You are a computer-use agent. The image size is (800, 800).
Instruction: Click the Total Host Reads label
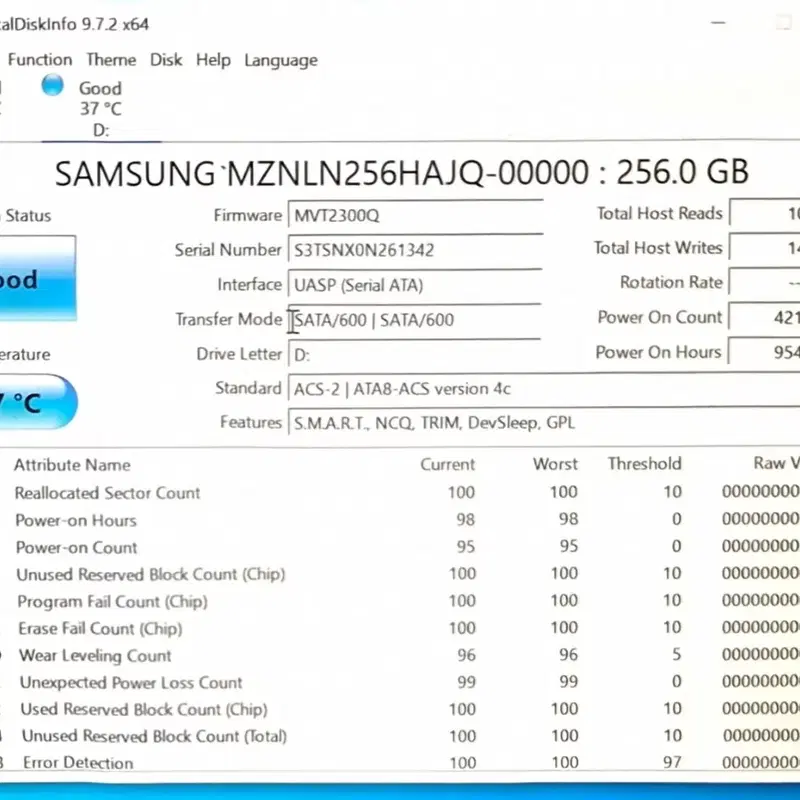[660, 213]
